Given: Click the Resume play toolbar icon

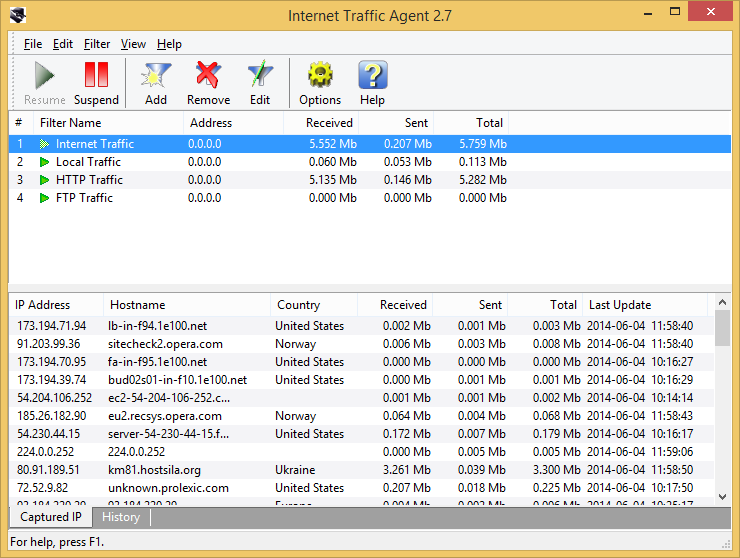Looking at the screenshot, I should click(45, 76).
